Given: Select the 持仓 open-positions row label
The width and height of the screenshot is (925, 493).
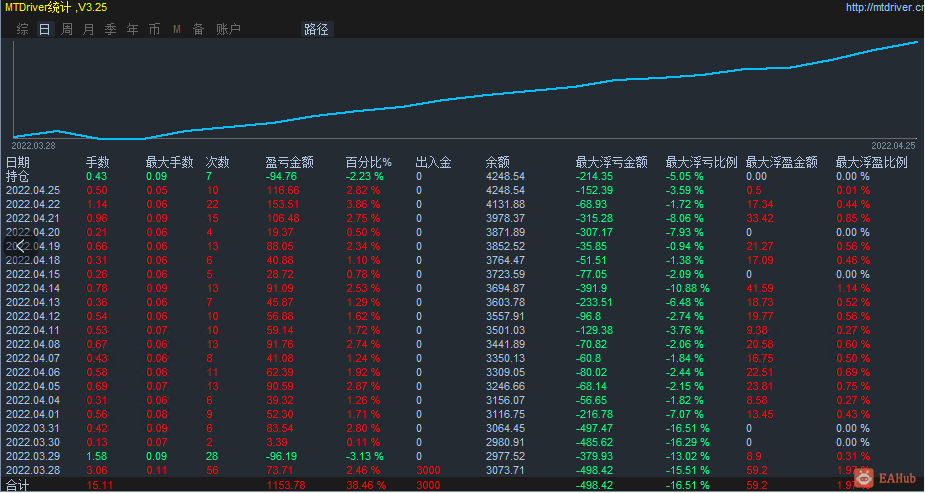Looking at the screenshot, I should [17, 176].
